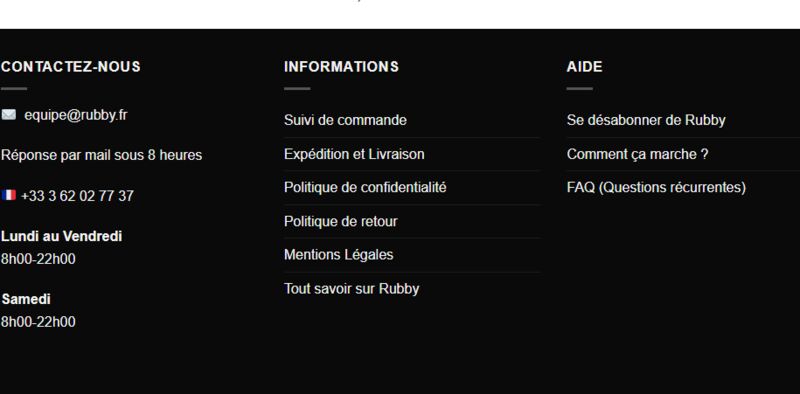Open Suivi de commande page
The image size is (800, 394).
[345, 120]
